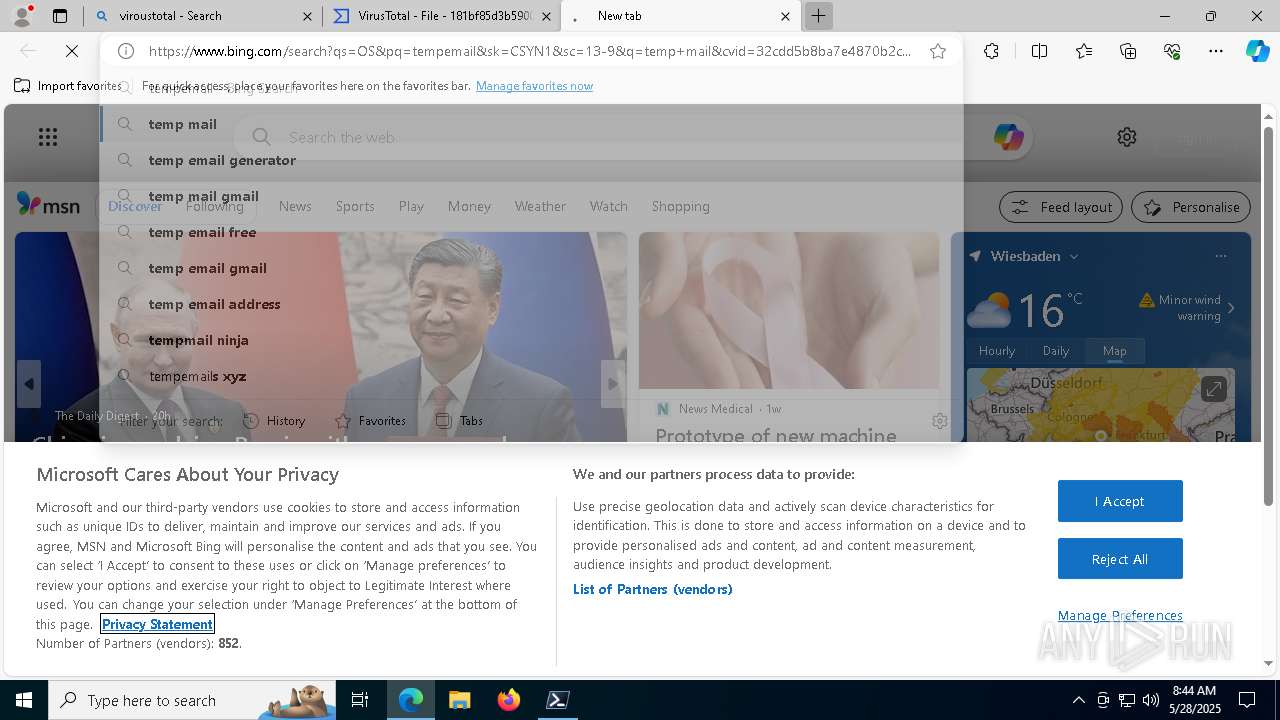Open the Privacy Statement link
Screen dimensions: 1280x720
[157, 624]
